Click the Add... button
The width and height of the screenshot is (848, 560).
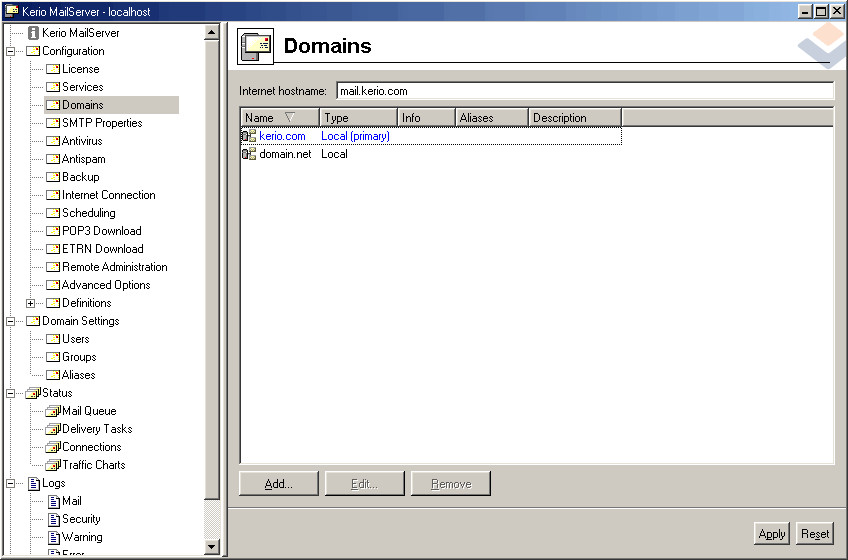tap(279, 483)
